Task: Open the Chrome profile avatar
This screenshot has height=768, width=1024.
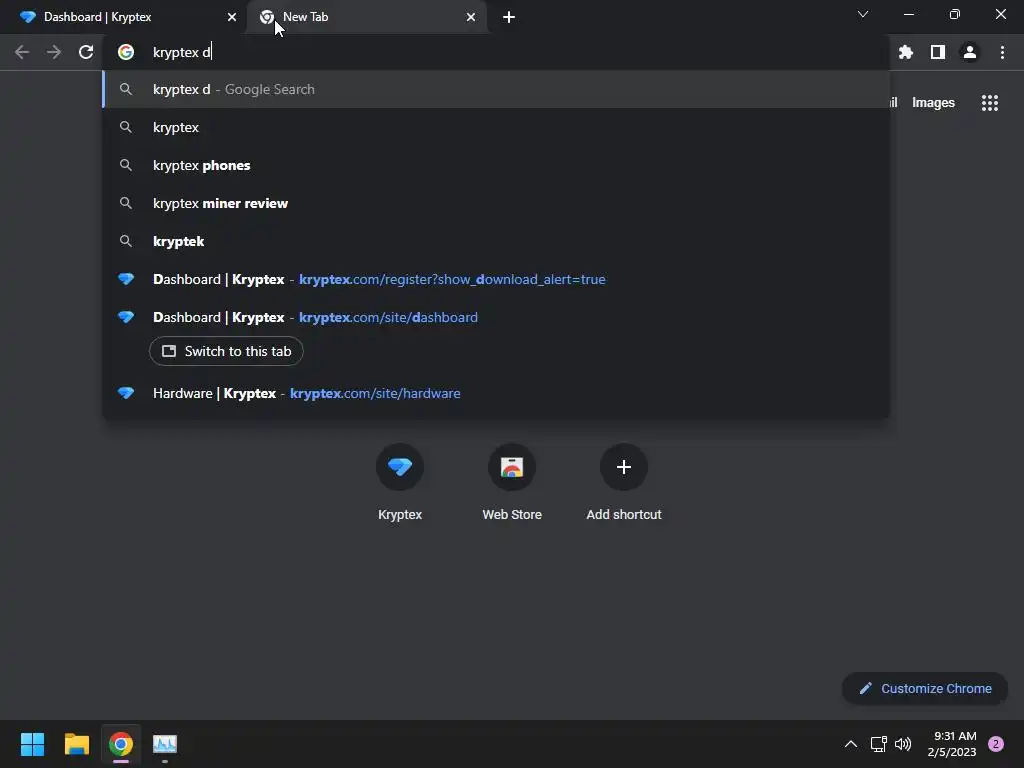Action: coord(970,52)
